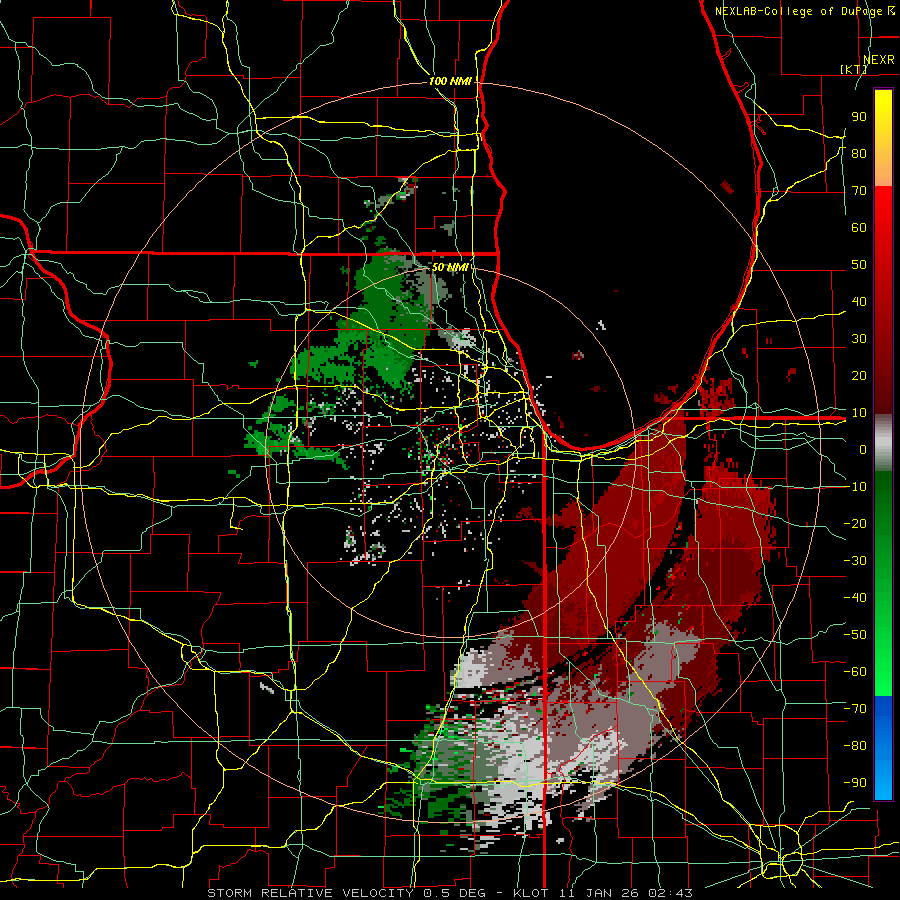Click the 60 value on the velocity scale
Viewport: 900px width, 900px height.
point(859,227)
